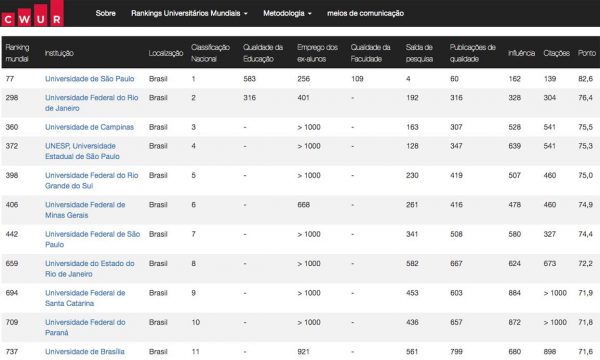
Task: Click the Localização column header
Action: (166, 53)
